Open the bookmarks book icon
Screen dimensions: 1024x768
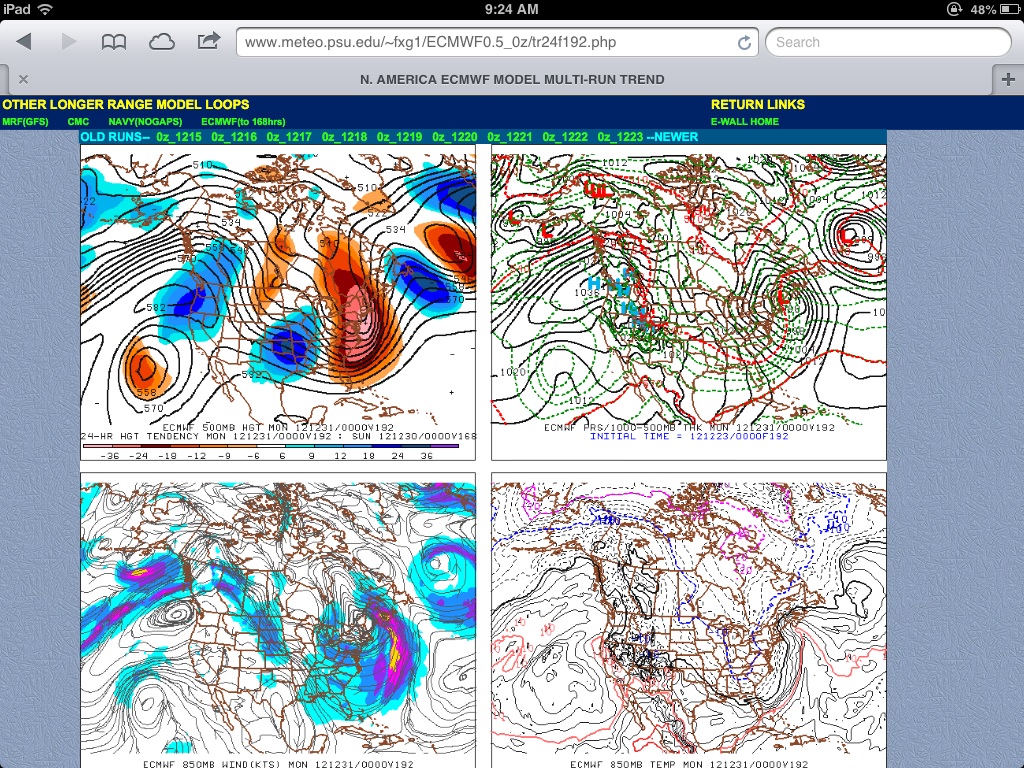(x=114, y=42)
